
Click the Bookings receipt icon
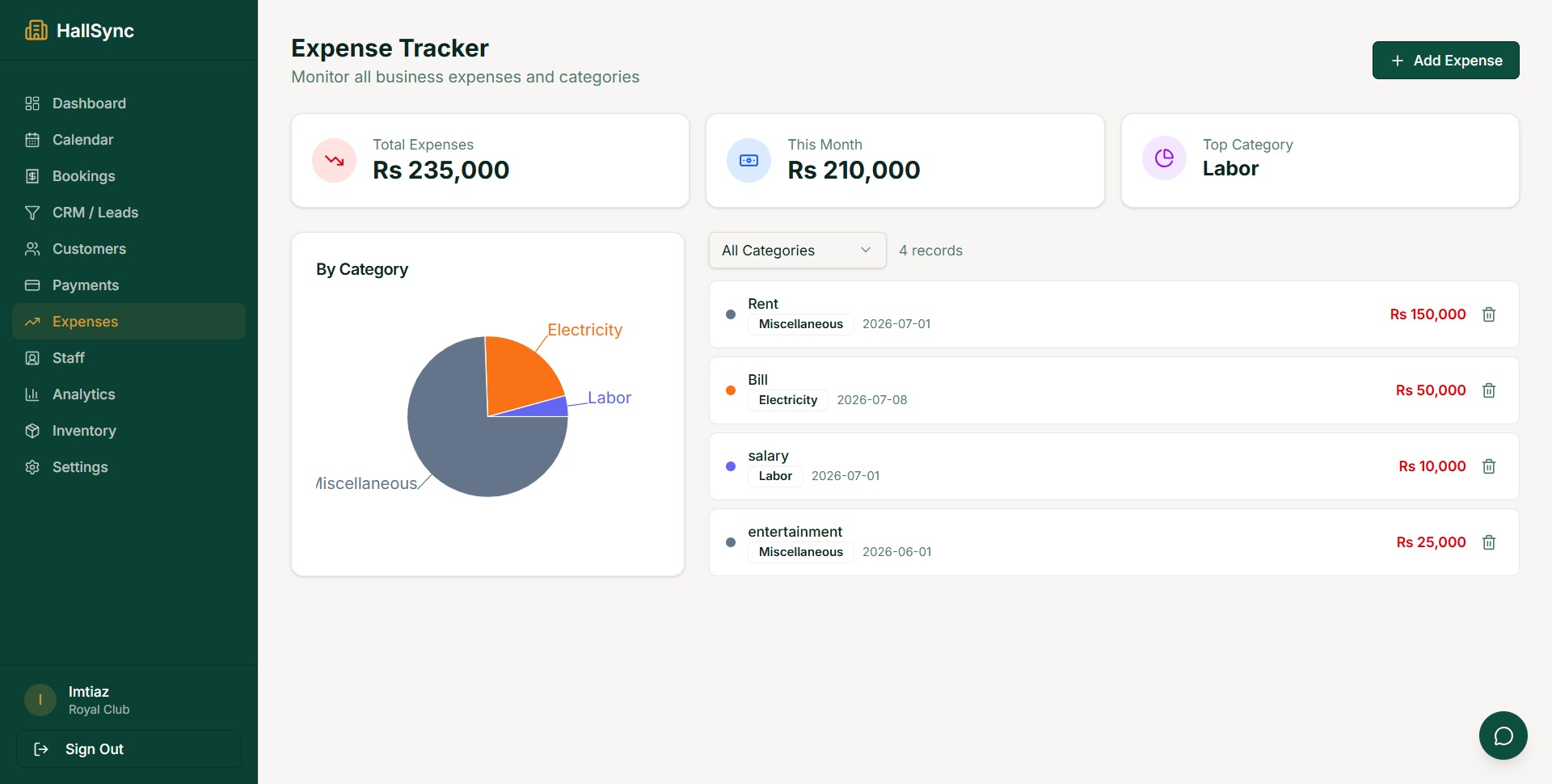pos(32,176)
